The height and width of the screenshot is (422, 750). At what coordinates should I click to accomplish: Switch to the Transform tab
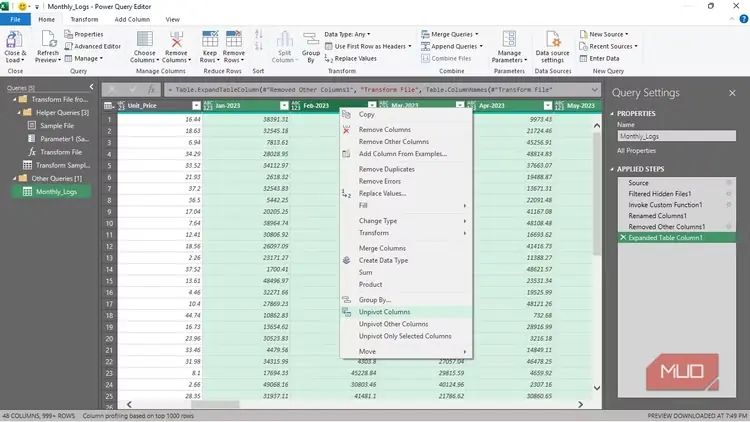point(84,19)
